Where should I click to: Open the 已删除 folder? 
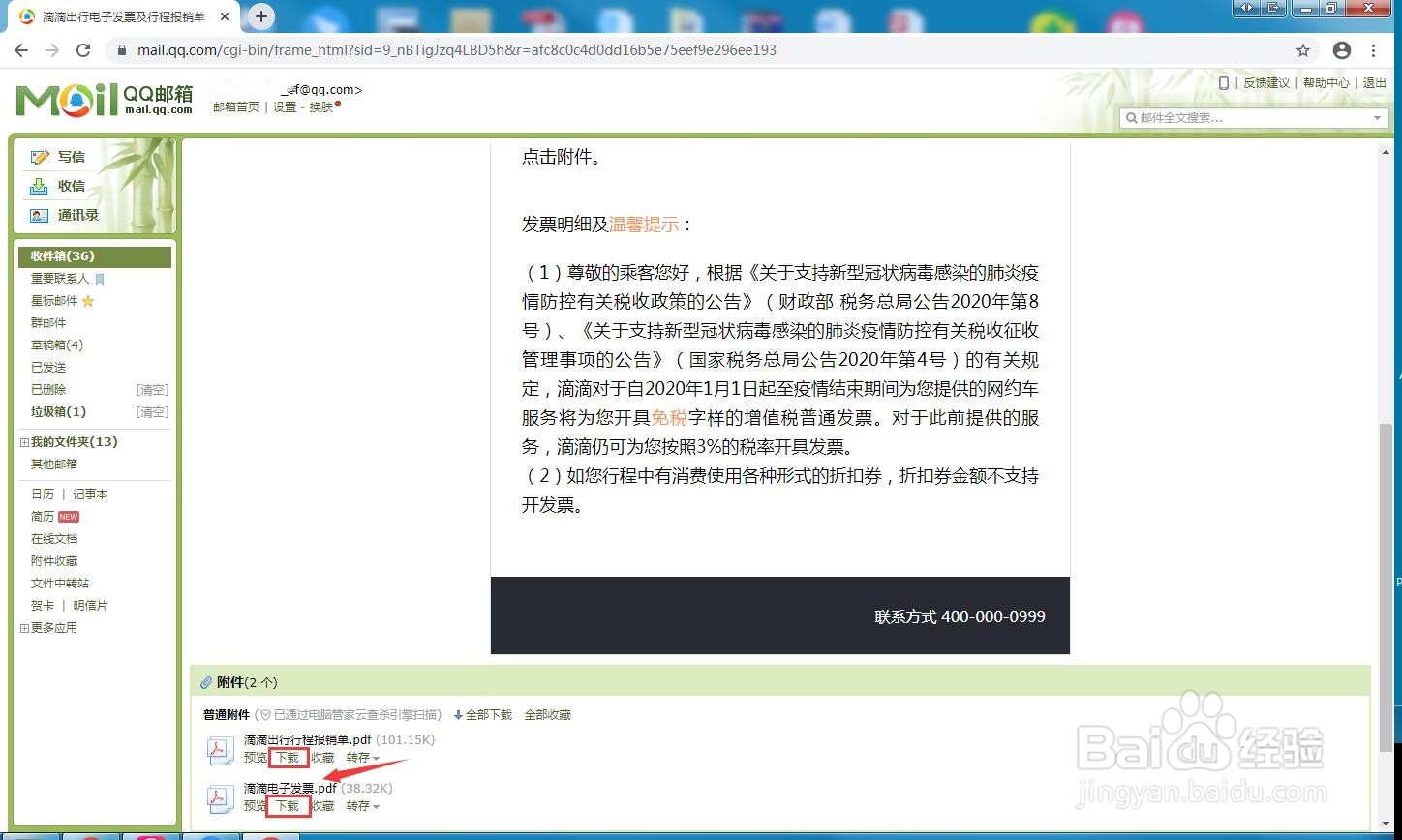point(48,390)
